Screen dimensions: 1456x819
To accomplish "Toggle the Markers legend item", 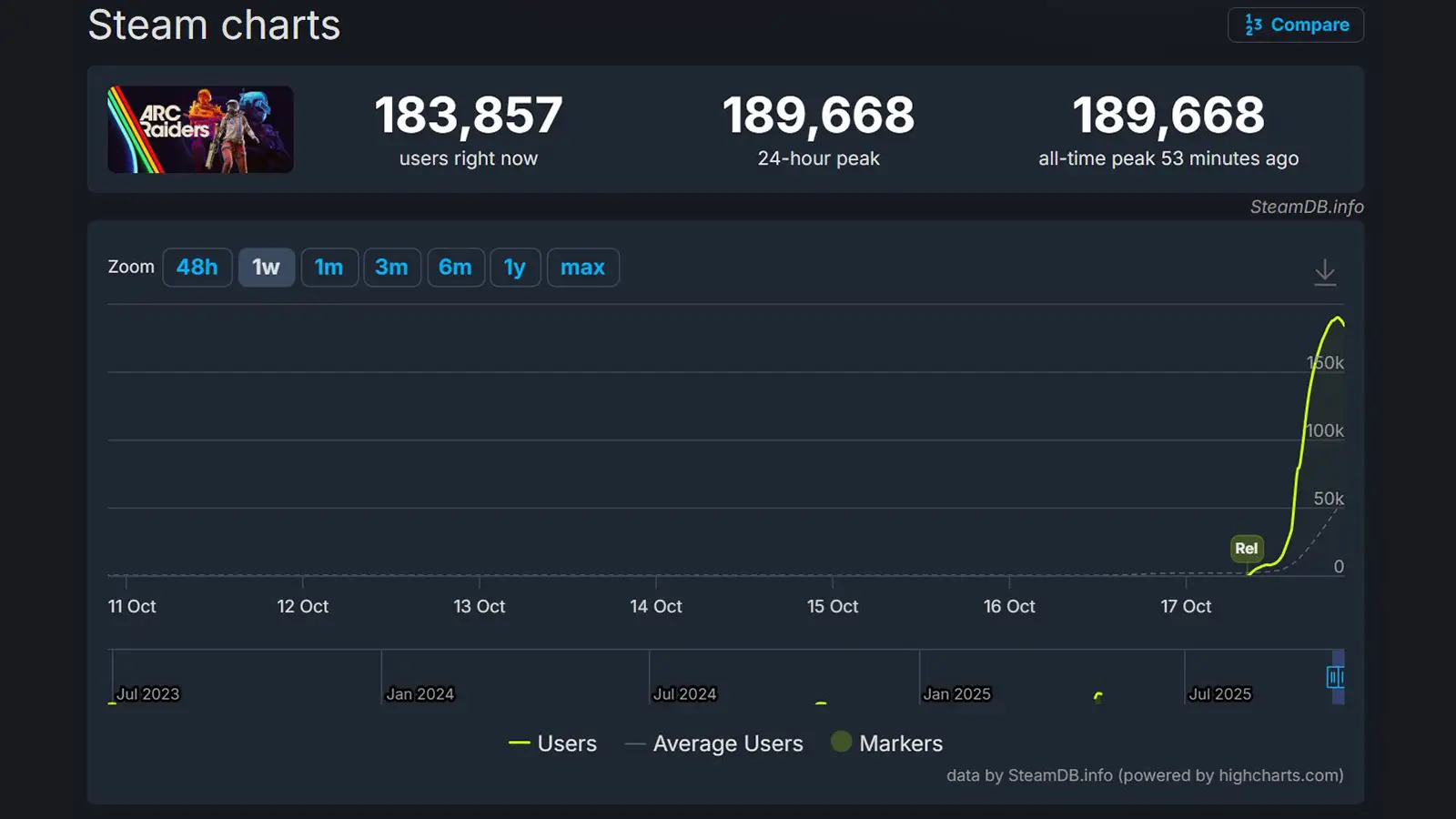I will click(x=887, y=743).
